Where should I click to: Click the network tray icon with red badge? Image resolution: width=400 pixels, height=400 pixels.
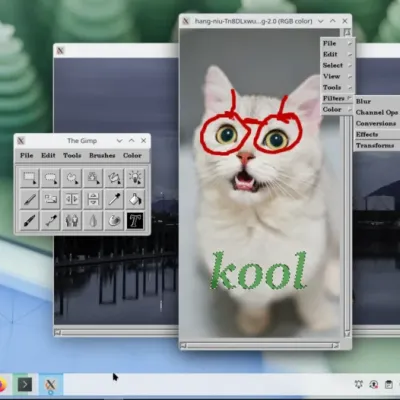click(x=374, y=384)
